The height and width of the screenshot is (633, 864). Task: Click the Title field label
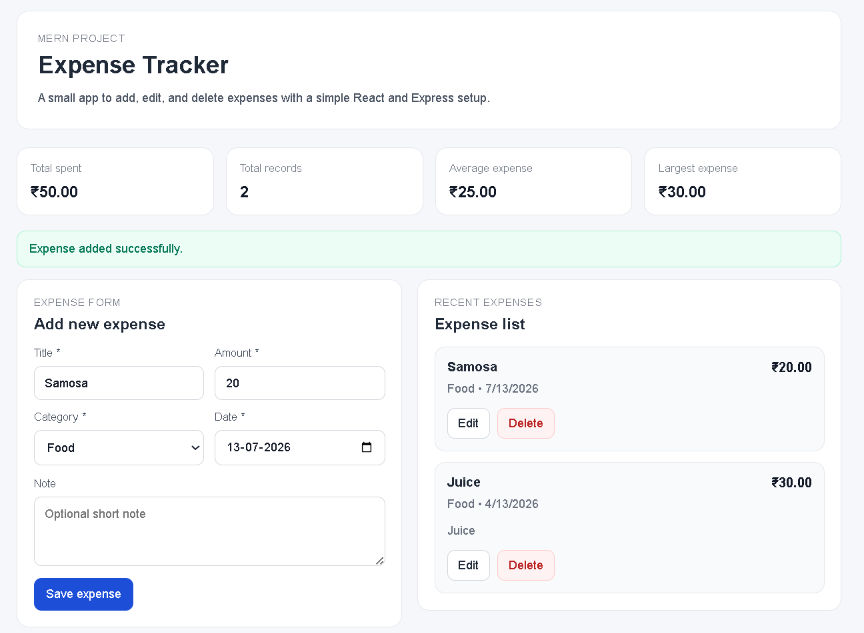[47, 353]
